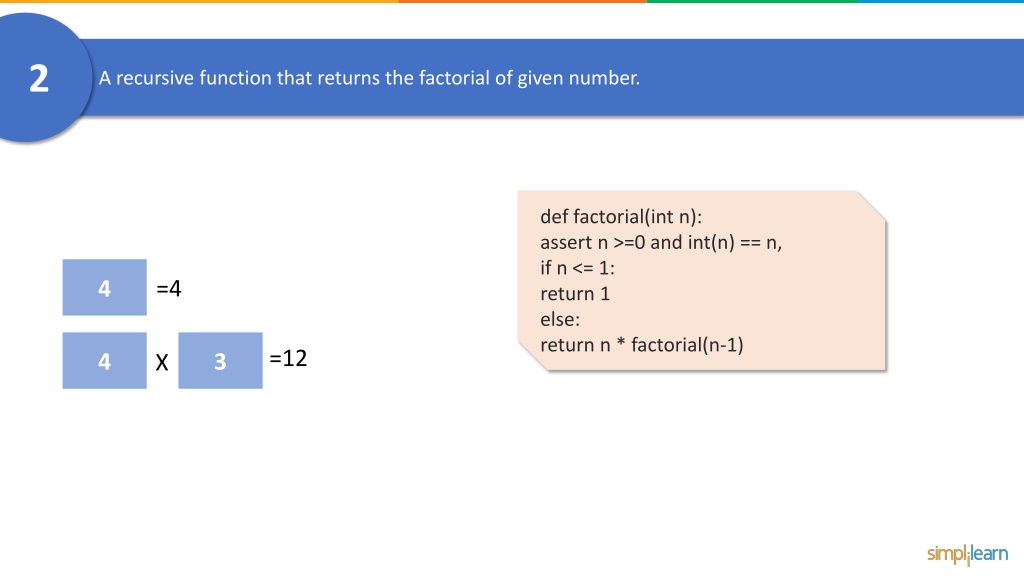Select the top blue box labeled 4
Image resolution: width=1024 pixels, height=576 pixels.
[x=104, y=287]
